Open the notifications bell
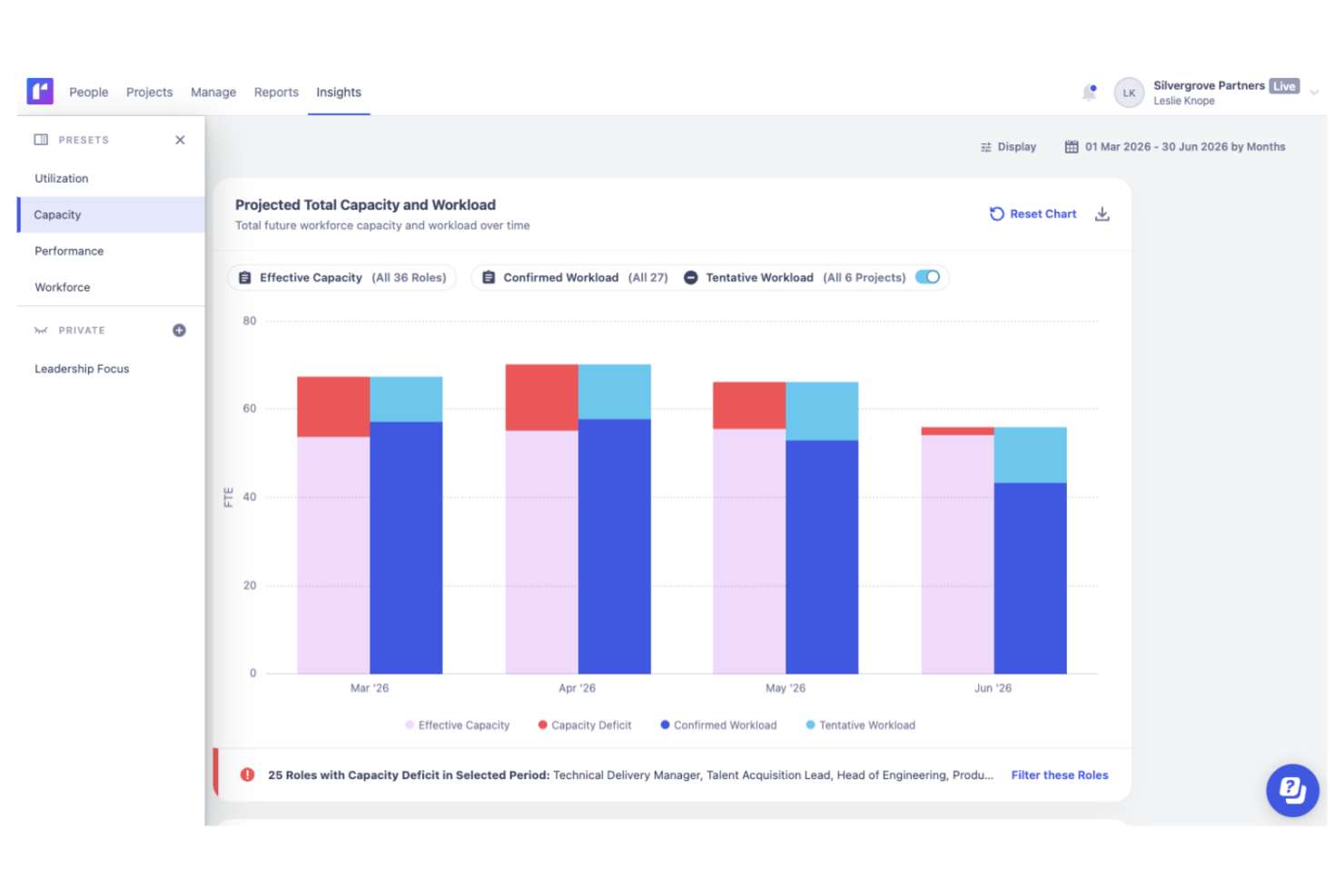This screenshot has width=1344, height=896. tap(1089, 93)
